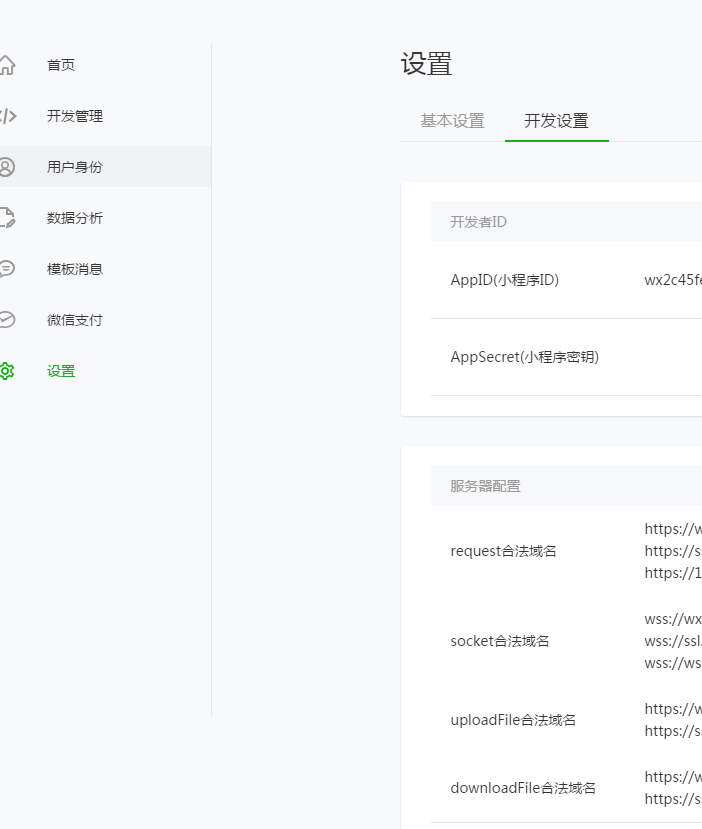Viewport: 702px width, 829px height.
Task: Click the first uploadFile合法域名 URL
Action: click(x=673, y=709)
